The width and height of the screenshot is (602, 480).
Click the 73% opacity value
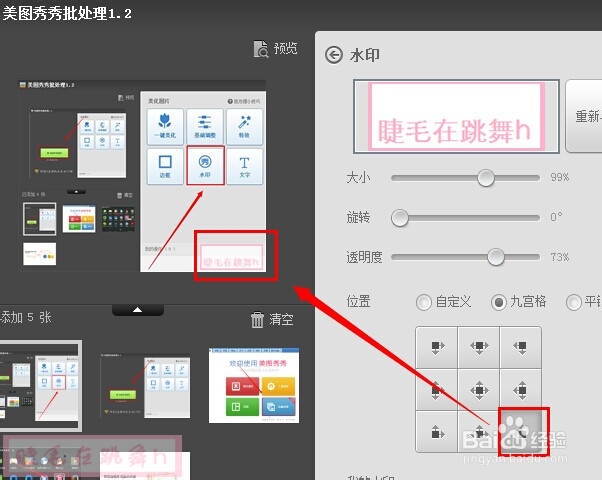point(559,257)
